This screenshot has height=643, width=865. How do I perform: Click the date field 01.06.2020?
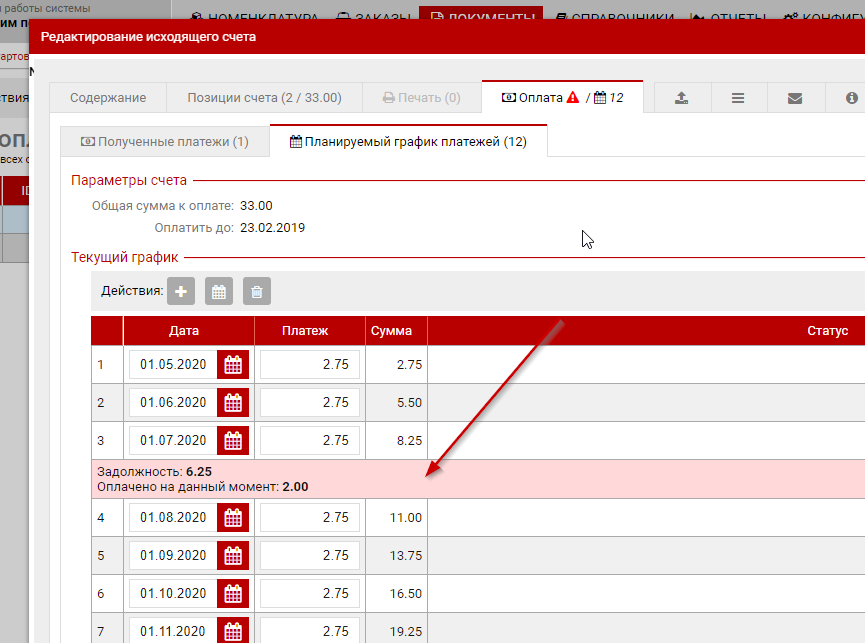click(x=173, y=403)
